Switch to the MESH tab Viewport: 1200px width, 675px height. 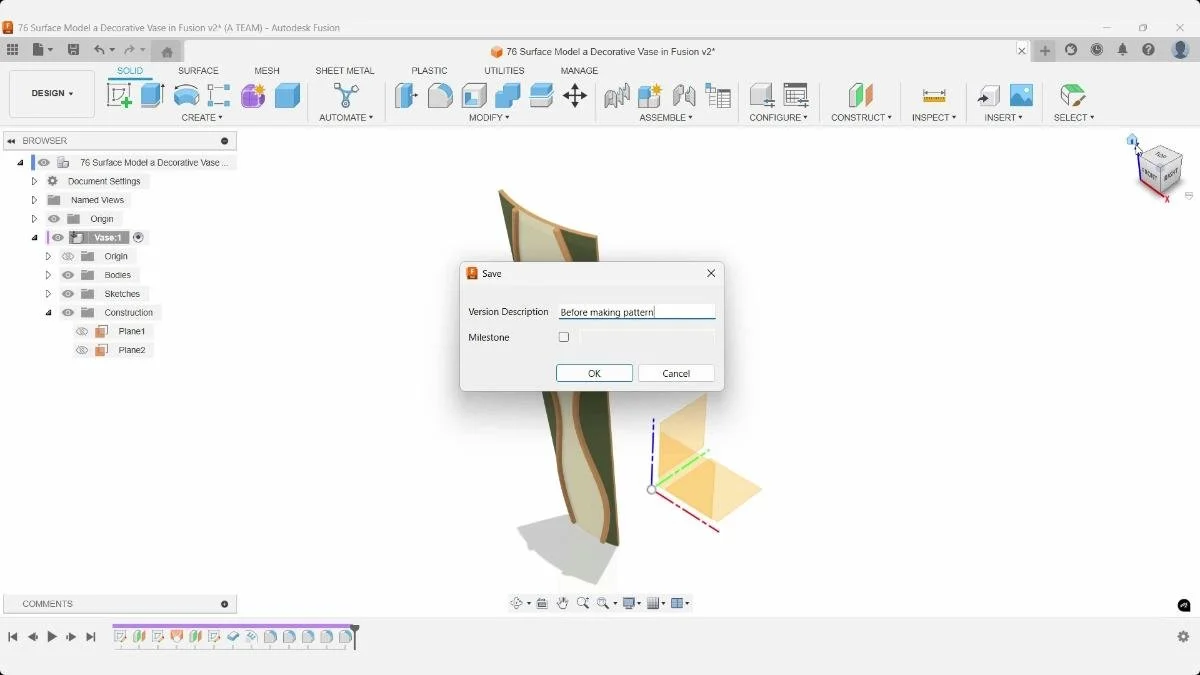(x=267, y=71)
